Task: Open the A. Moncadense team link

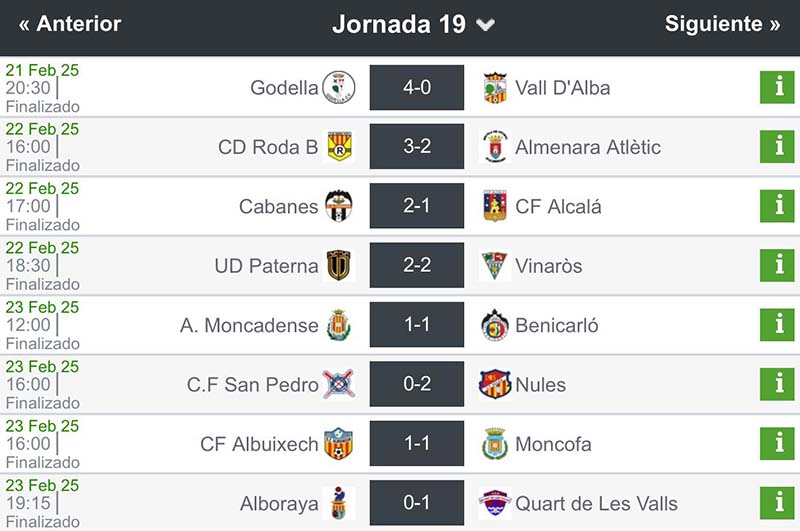Action: point(249,325)
